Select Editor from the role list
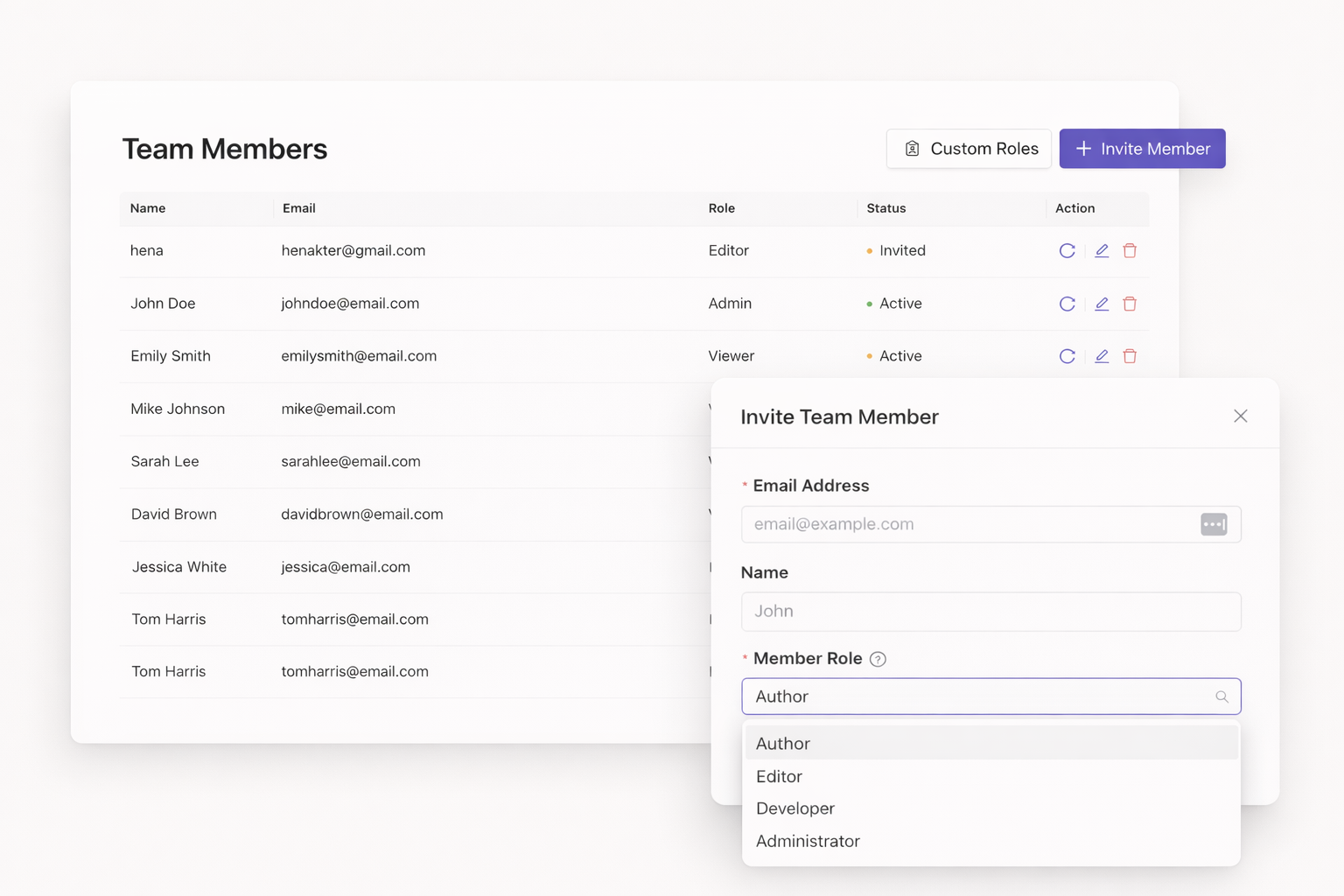This screenshot has width=1344, height=896. pos(779,777)
